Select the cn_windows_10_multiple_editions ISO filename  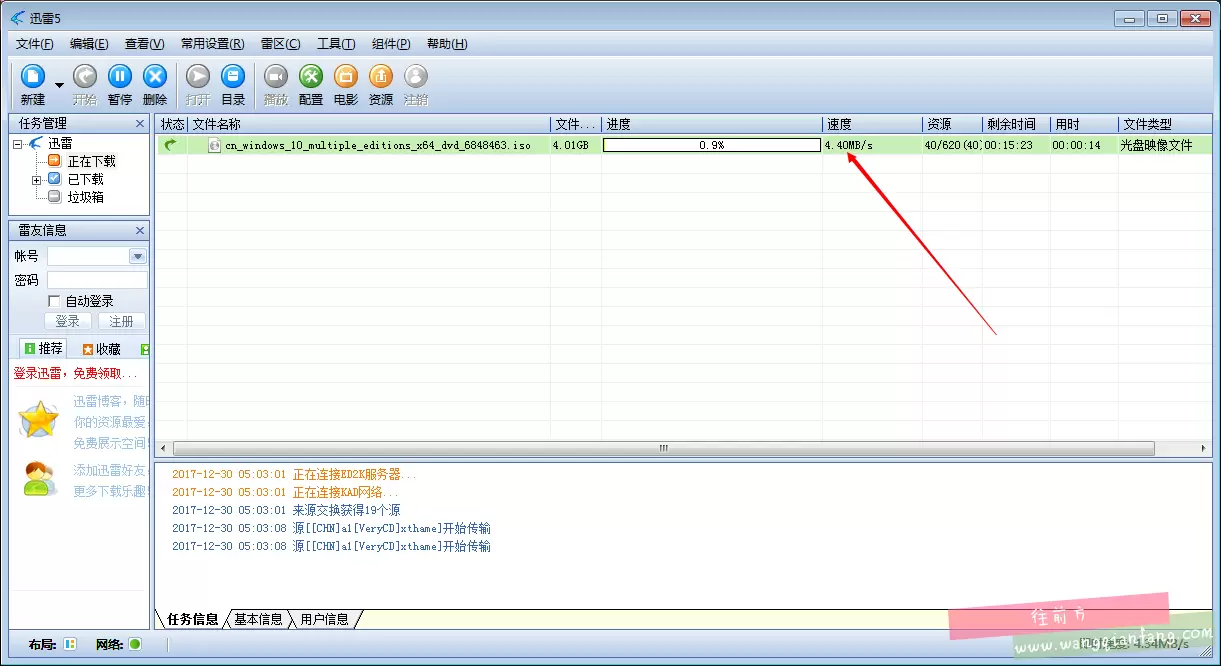click(378, 145)
